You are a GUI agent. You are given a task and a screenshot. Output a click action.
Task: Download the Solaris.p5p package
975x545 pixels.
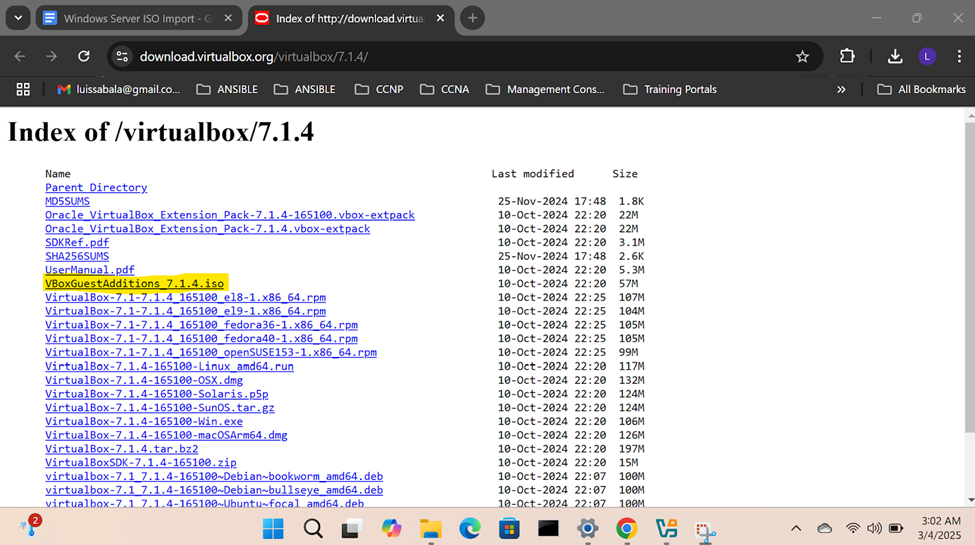157,393
